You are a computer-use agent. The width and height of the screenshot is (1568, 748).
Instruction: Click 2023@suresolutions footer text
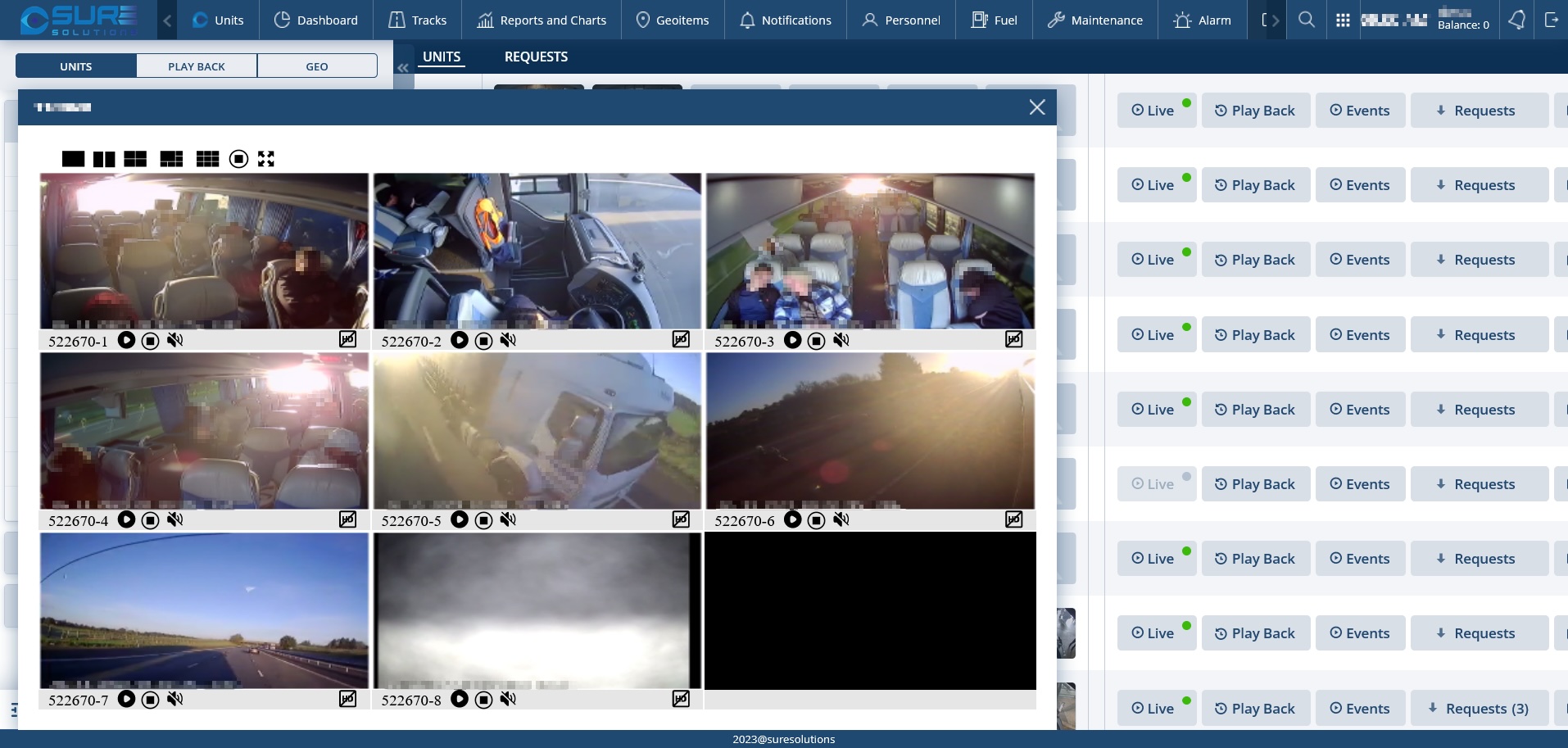[x=784, y=739]
